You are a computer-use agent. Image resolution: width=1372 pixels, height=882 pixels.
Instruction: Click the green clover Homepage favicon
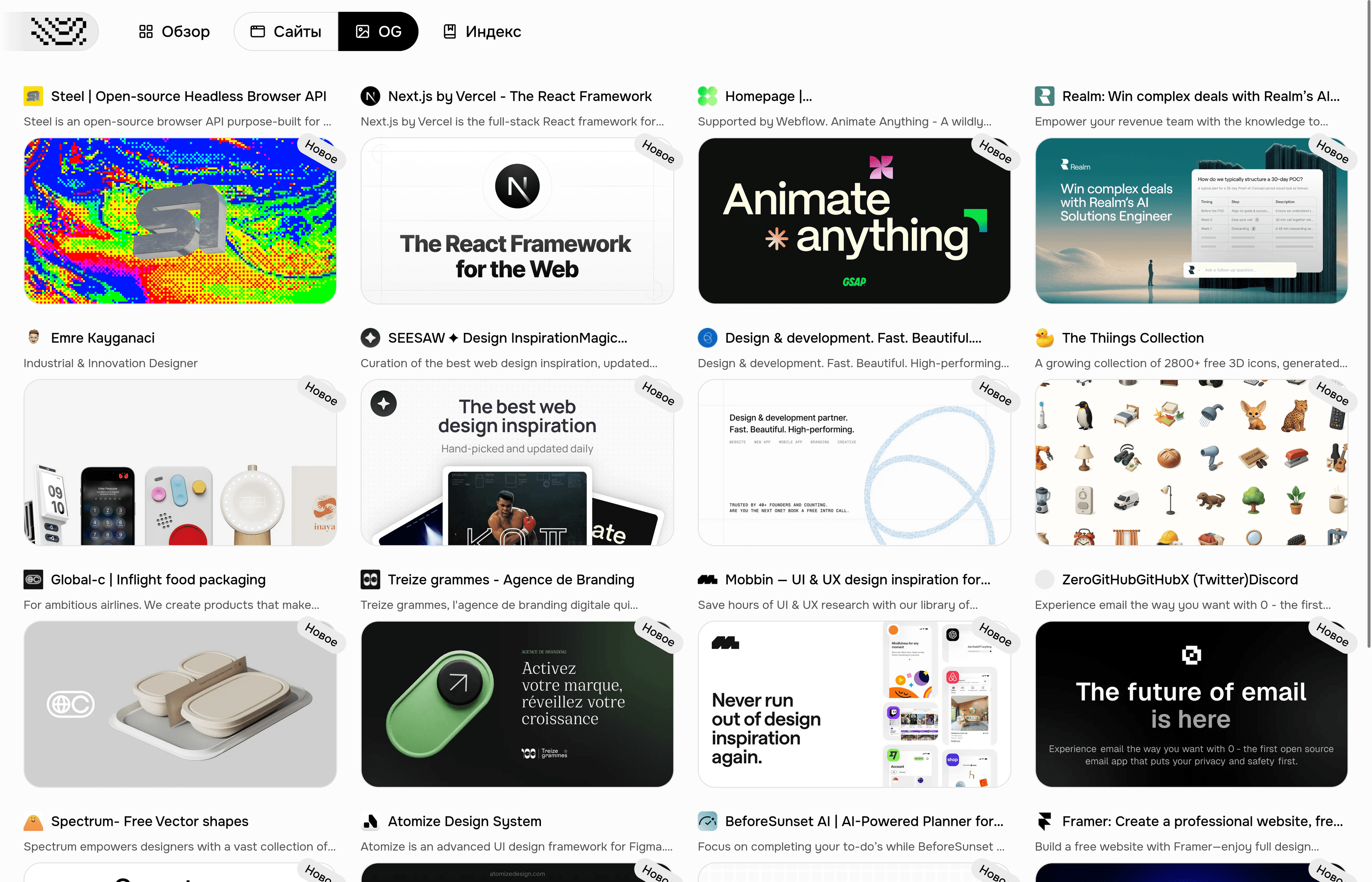pos(707,96)
